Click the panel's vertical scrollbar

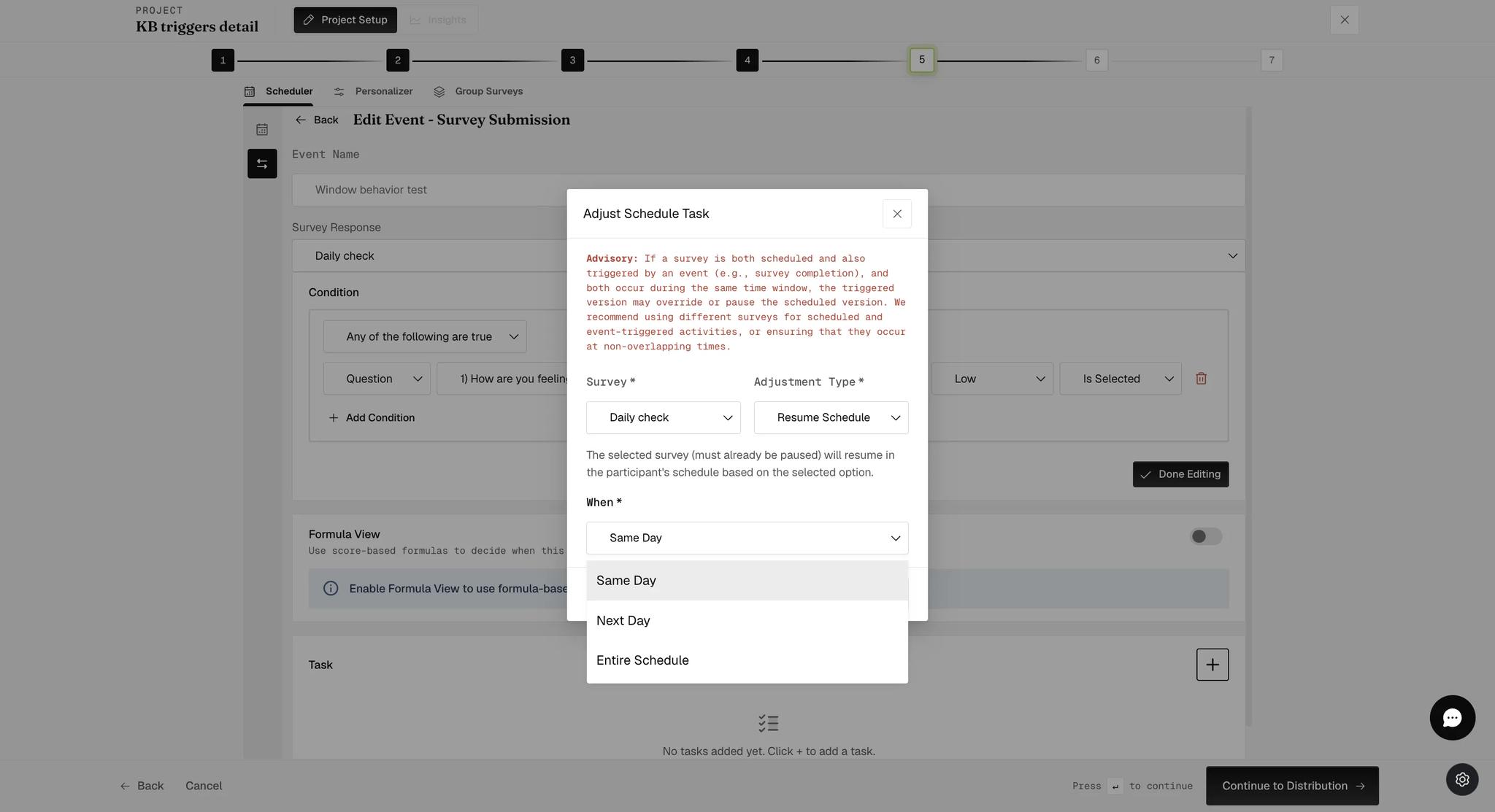1249,416
